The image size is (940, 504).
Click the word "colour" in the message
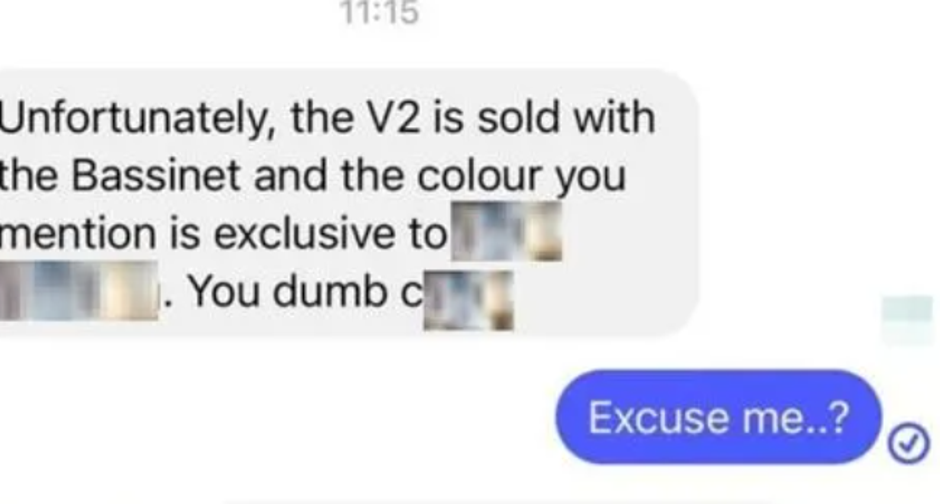[x=480, y=176]
